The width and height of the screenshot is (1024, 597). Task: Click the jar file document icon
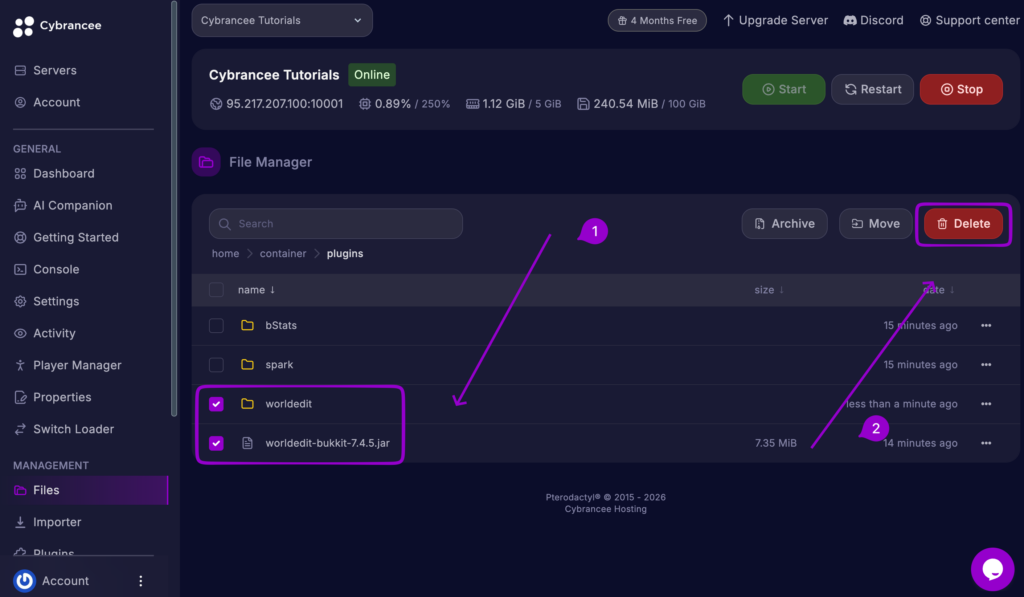pos(248,443)
